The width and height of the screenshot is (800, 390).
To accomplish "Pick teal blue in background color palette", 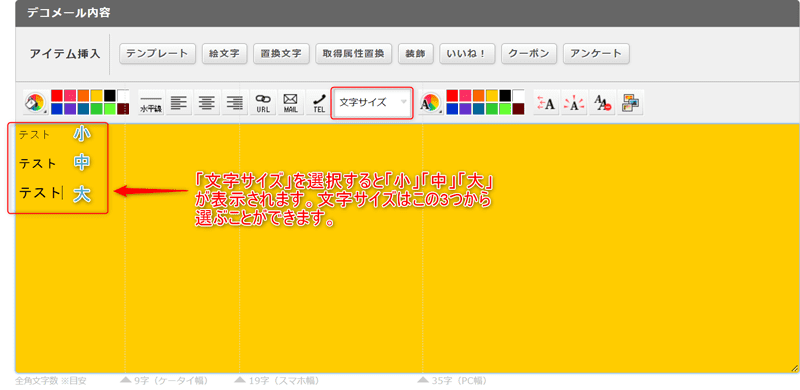I will [x=83, y=109].
